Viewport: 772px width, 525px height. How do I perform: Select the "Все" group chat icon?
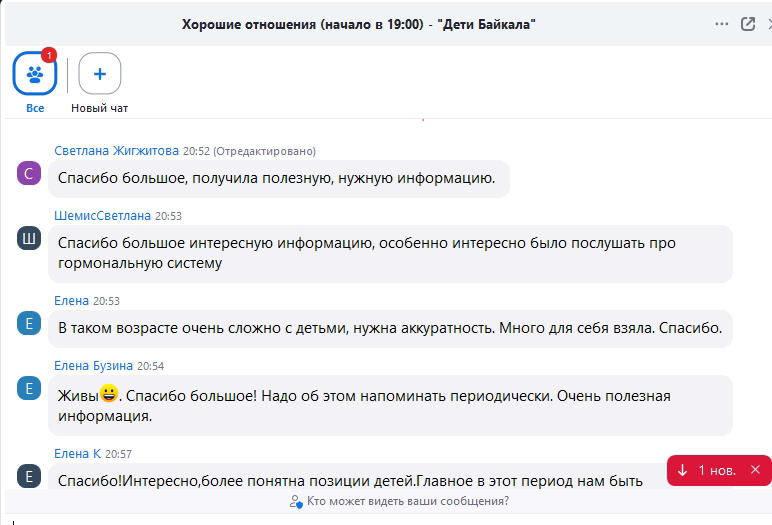pyautogui.click(x=34, y=73)
